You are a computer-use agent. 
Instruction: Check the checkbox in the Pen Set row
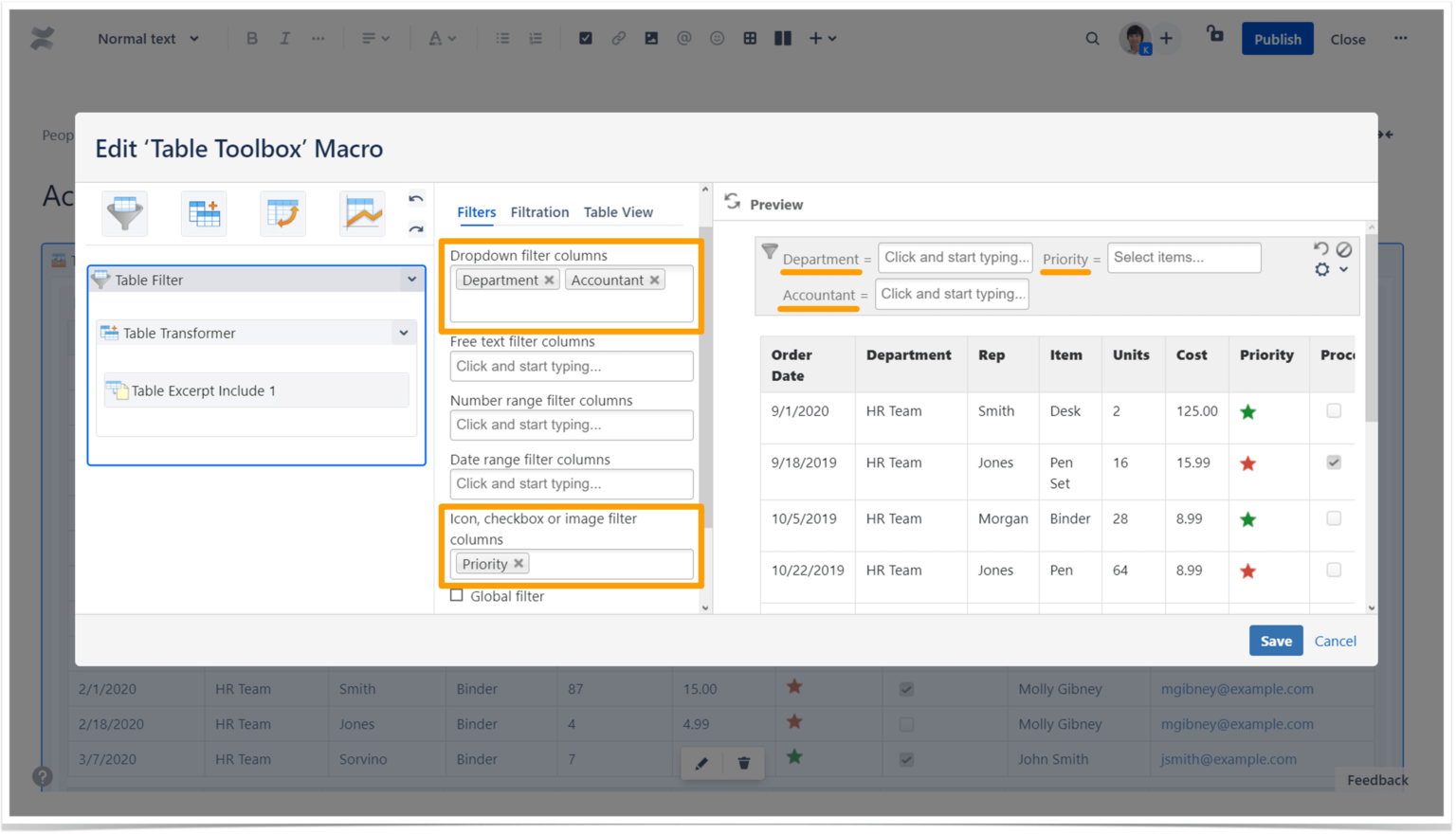click(x=1333, y=462)
